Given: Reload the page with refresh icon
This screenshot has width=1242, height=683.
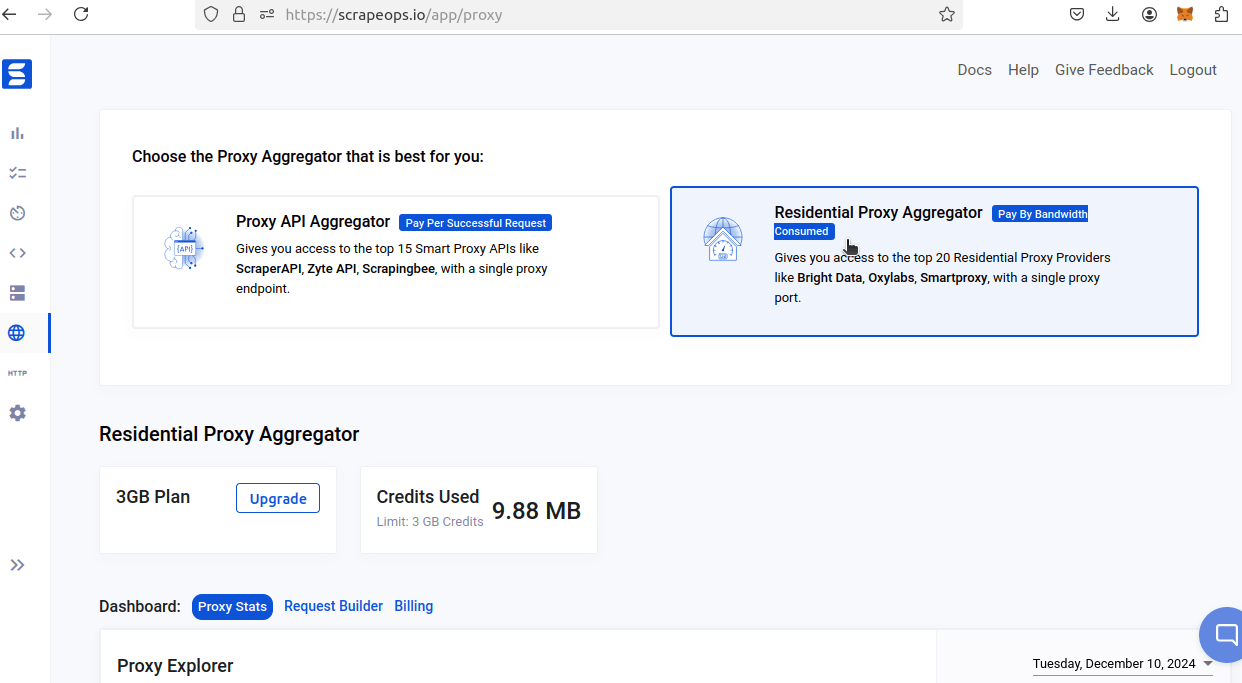Looking at the screenshot, I should 81,14.
